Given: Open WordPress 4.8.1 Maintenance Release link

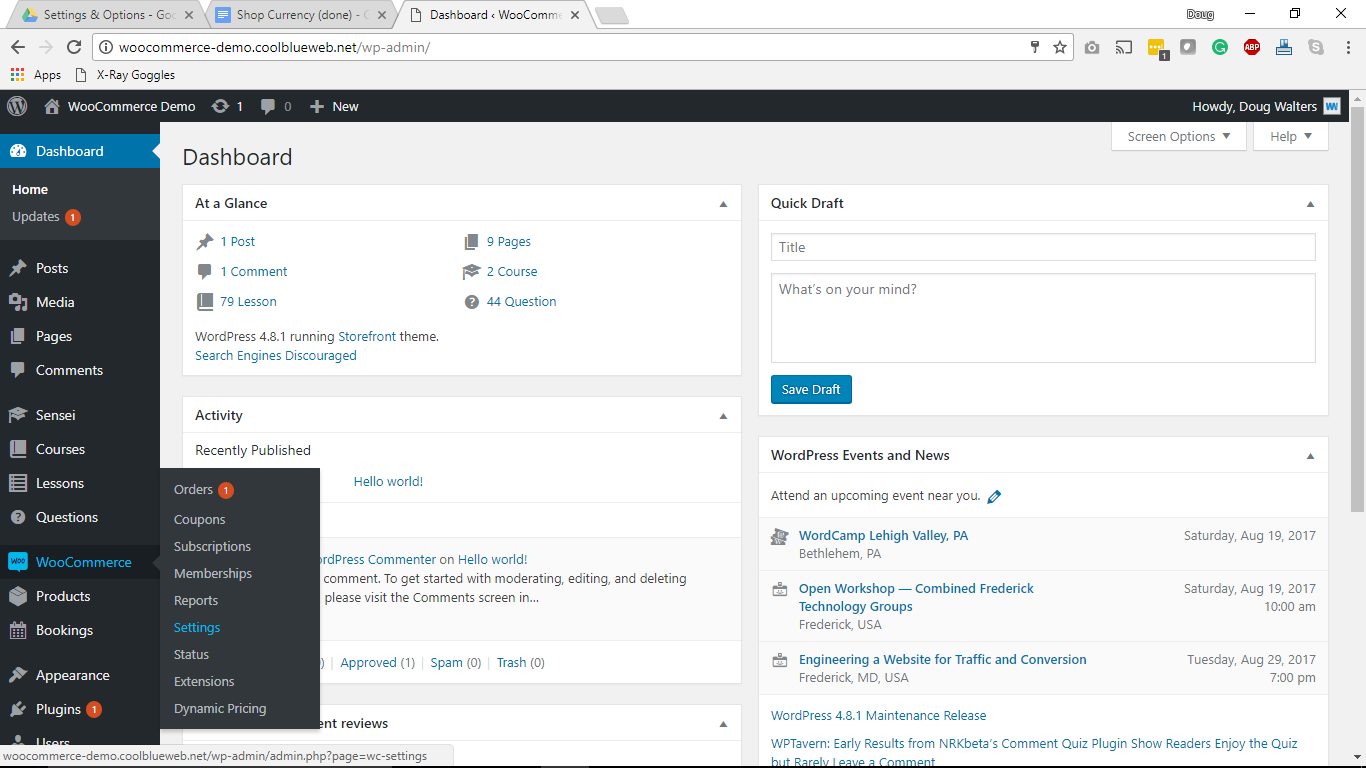Looking at the screenshot, I should [x=879, y=715].
